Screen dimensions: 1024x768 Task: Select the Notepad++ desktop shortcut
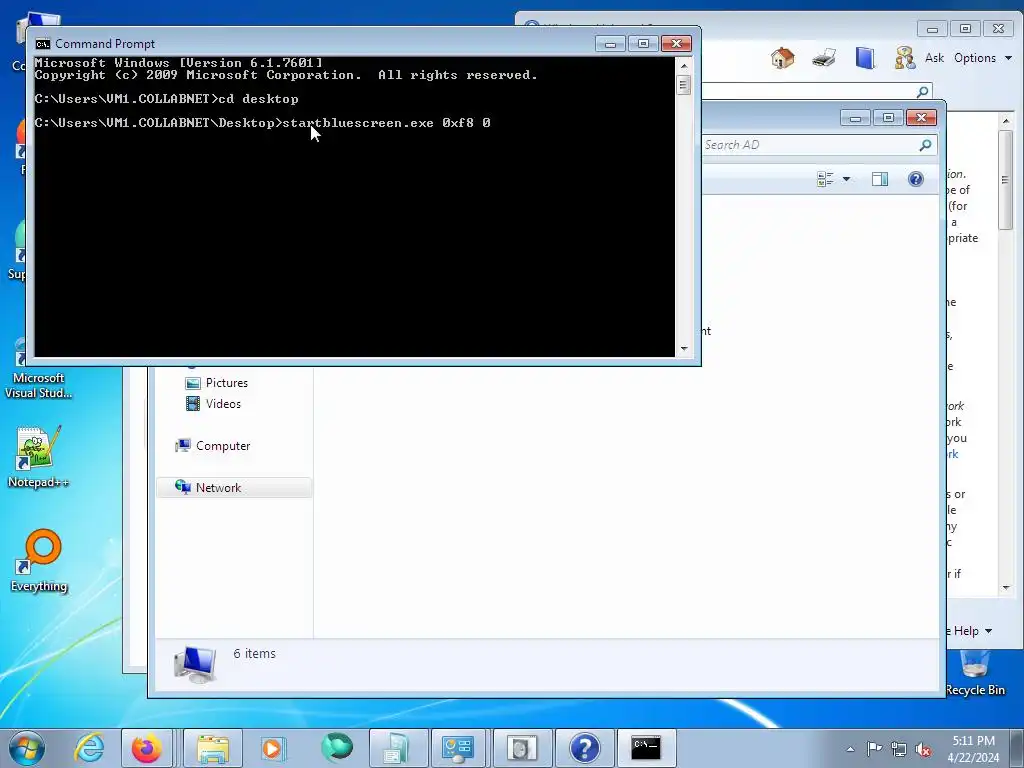click(x=38, y=457)
